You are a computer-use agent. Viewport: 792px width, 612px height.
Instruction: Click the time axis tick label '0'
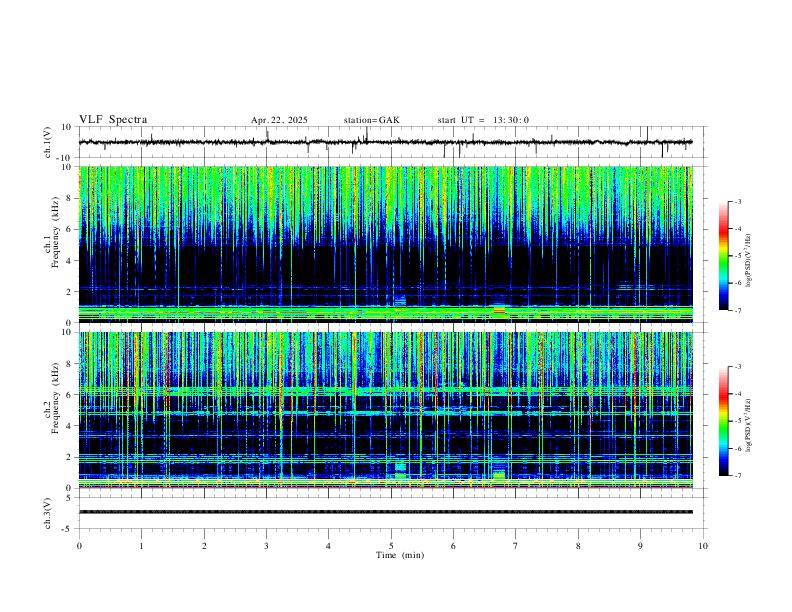[x=79, y=546]
